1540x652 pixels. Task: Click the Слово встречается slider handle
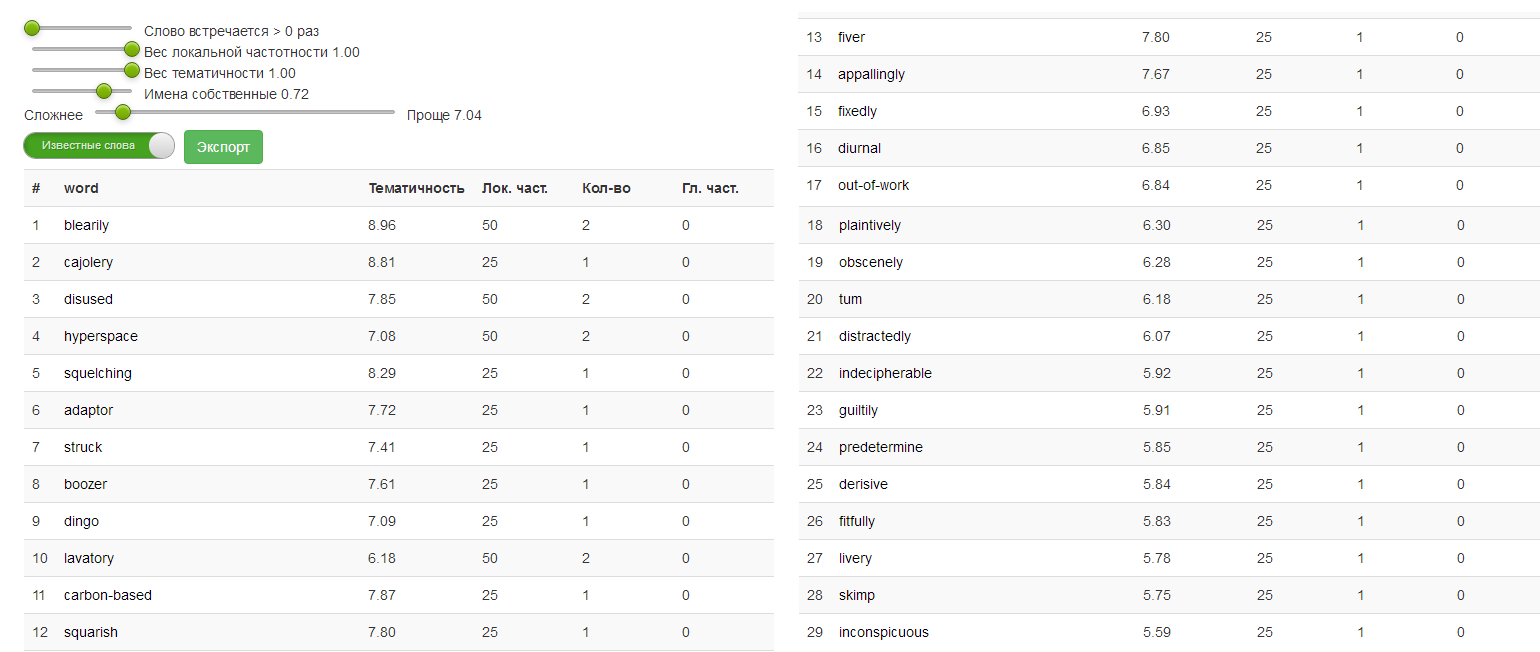[x=32, y=28]
